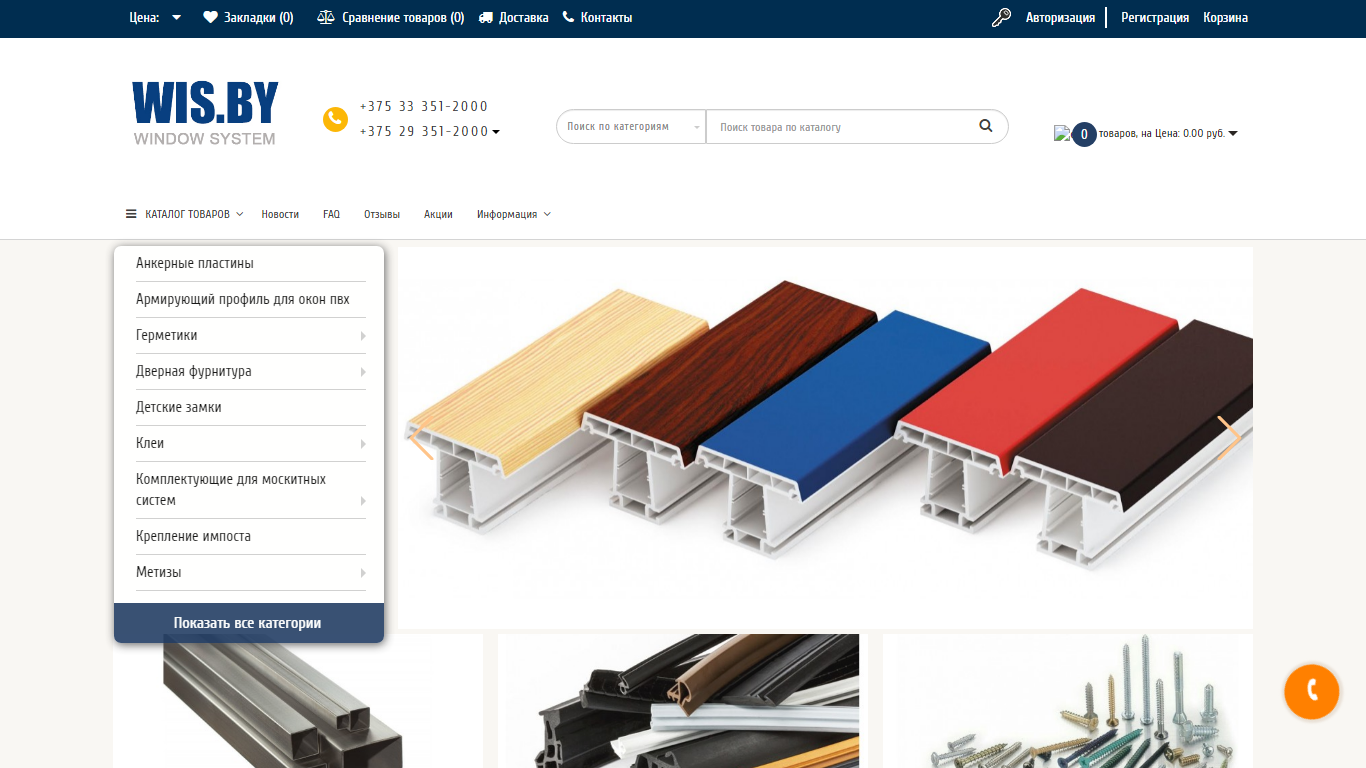Click the search magnifier icon
Viewport: 1366px width, 768px height.
[986, 126]
